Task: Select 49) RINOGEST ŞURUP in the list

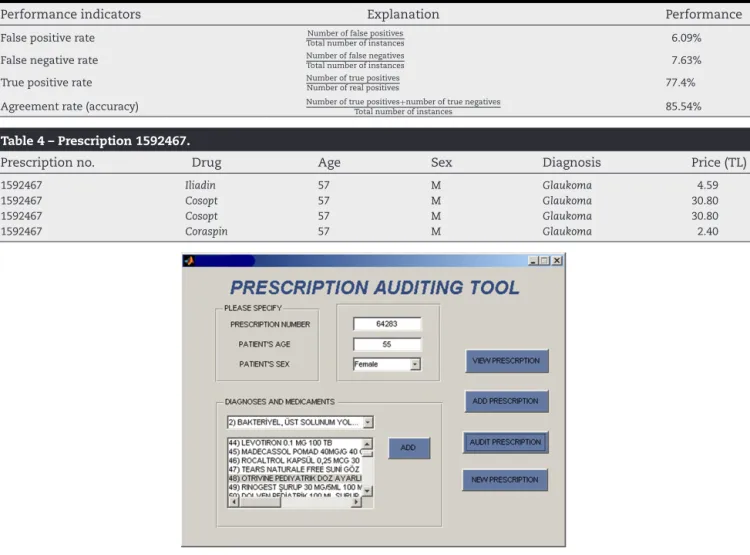Action: tap(295, 487)
